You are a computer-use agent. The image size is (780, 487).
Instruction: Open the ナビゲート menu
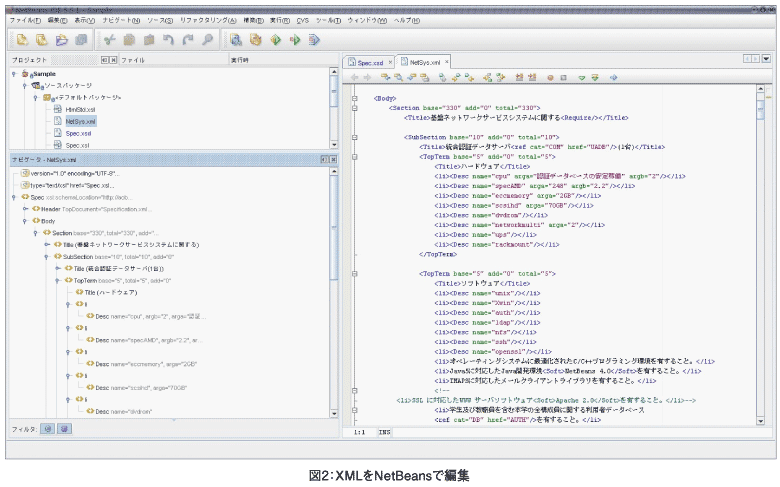(x=121, y=20)
